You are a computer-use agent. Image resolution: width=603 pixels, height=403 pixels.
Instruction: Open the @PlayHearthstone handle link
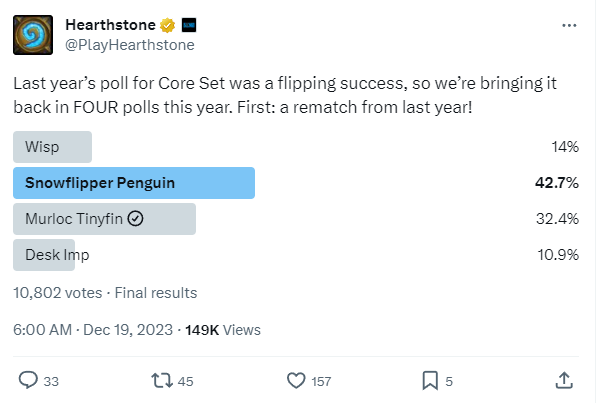[x=130, y=45]
